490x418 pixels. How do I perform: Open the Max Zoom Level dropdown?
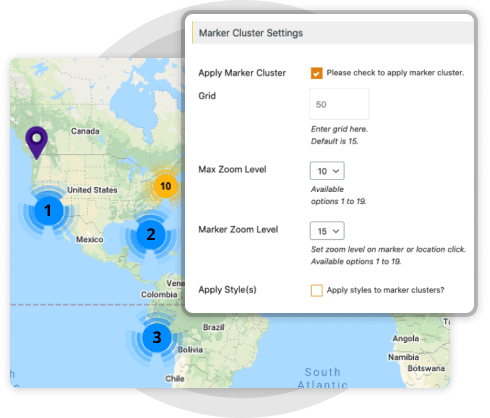[x=327, y=171]
